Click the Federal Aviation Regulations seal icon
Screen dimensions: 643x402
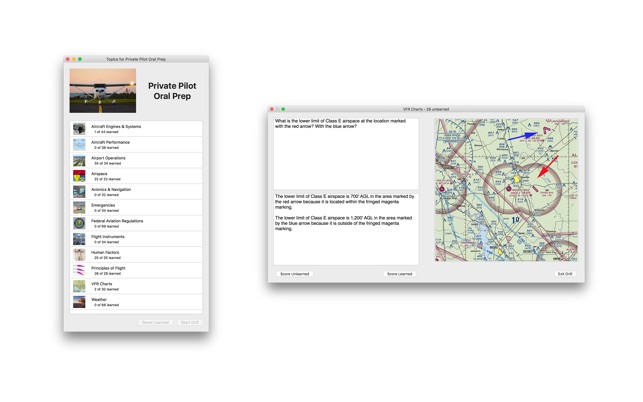point(79,223)
